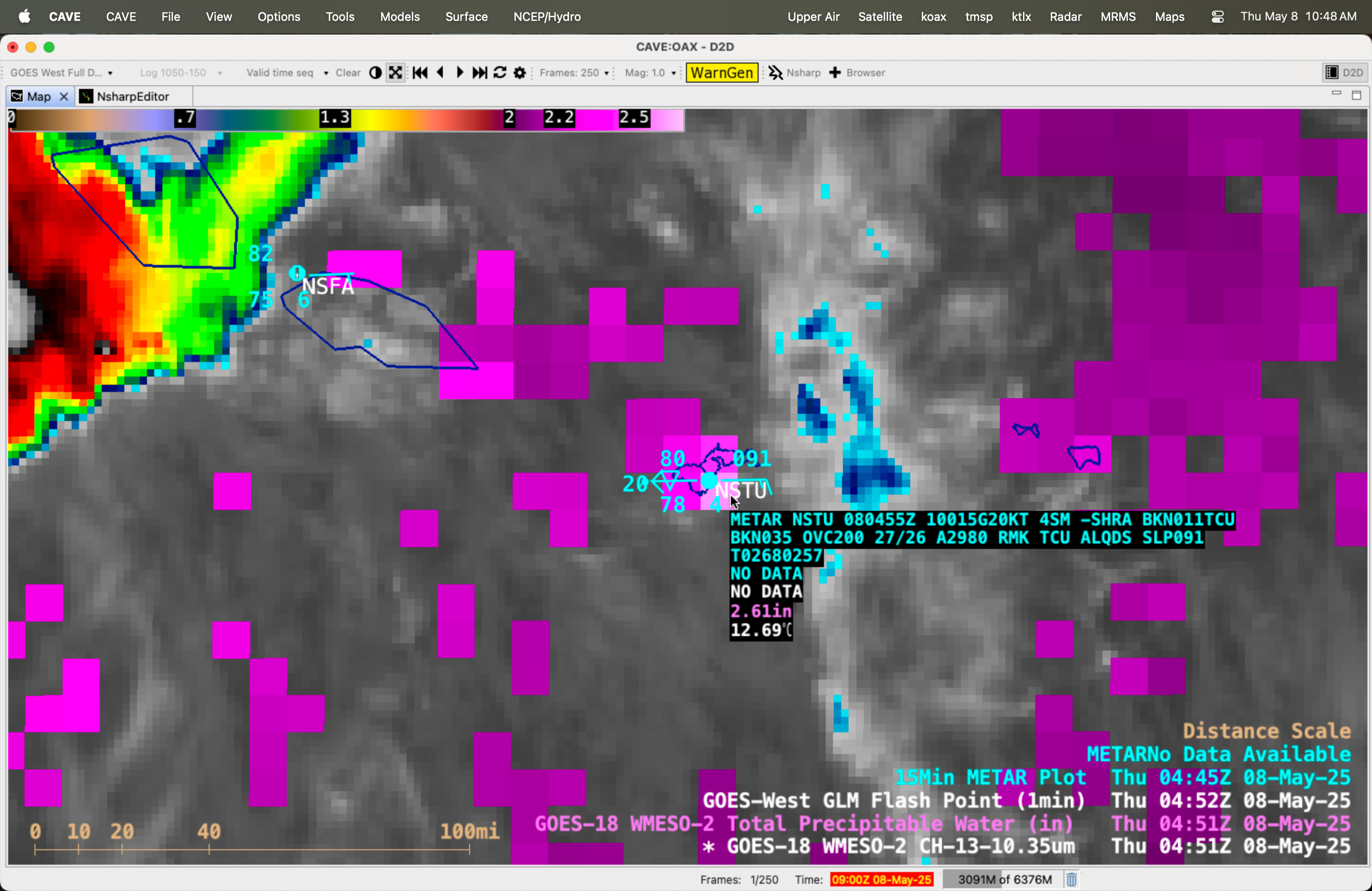1372x891 pixels.
Task: Toggle image combination contrast icon
Action: pyautogui.click(x=375, y=73)
